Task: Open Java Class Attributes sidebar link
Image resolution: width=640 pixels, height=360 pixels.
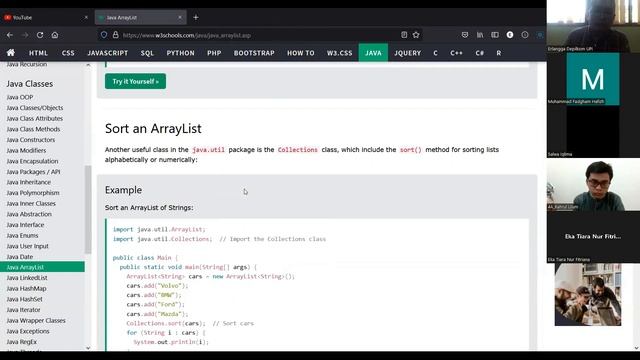Action: click(x=35, y=118)
